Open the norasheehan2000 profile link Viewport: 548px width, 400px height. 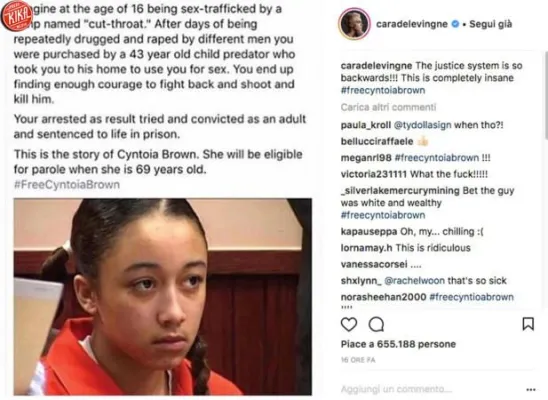click(x=383, y=297)
